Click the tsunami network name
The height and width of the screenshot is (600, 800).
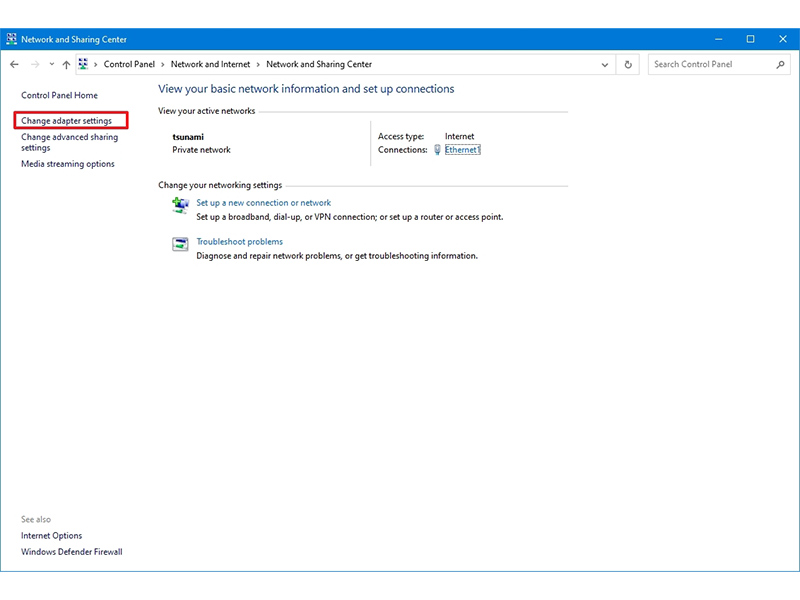[x=188, y=137]
